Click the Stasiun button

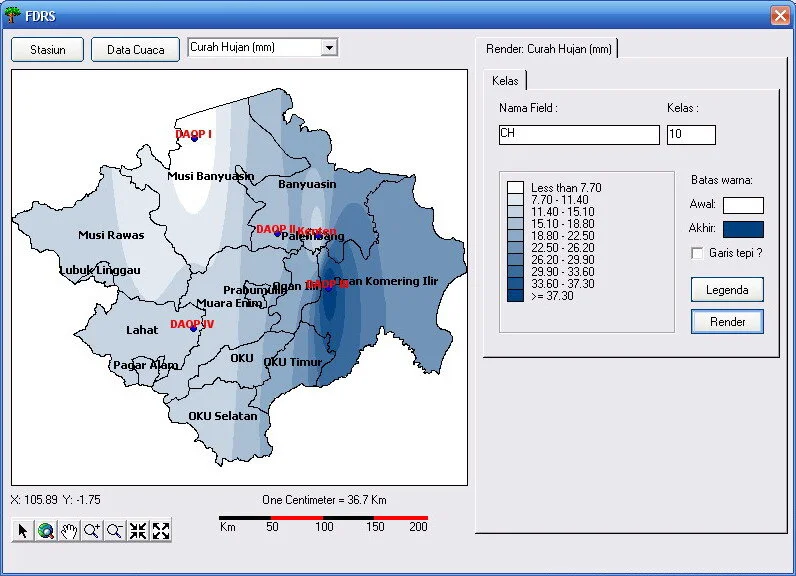point(47,50)
